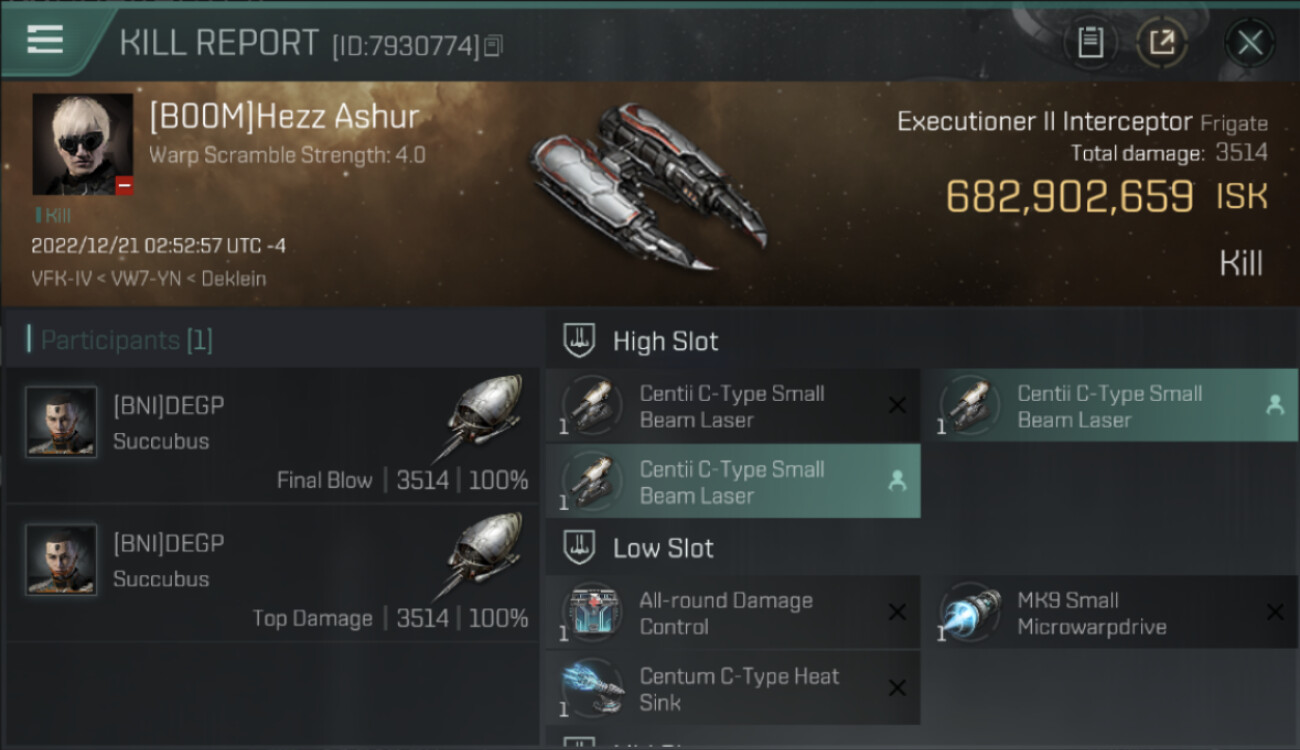Open the Final Blow DEGP portrait

click(x=61, y=422)
